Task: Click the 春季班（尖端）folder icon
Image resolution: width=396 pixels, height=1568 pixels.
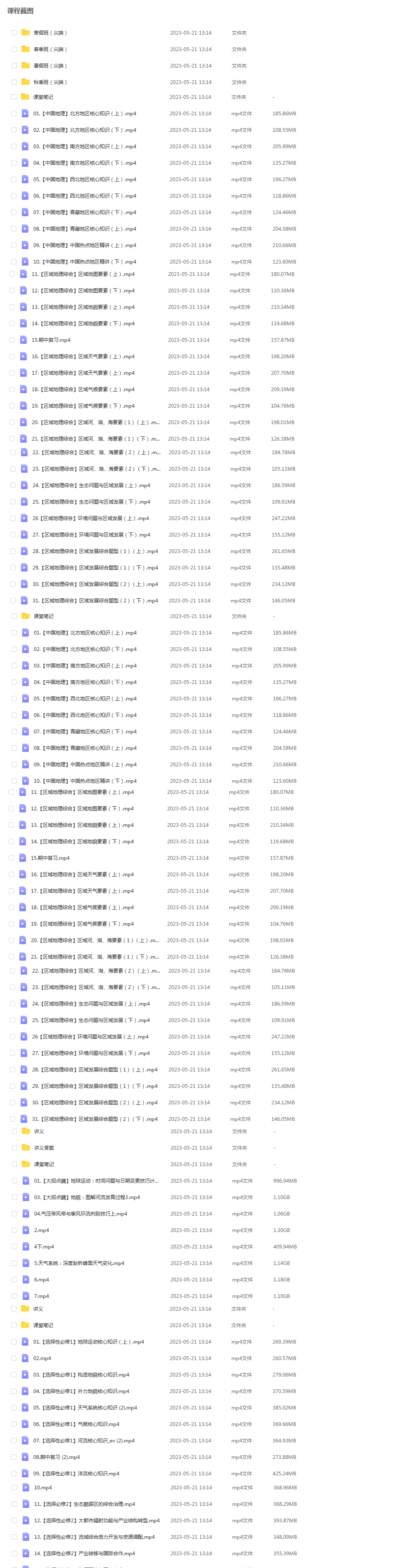Action: pyautogui.click(x=26, y=49)
